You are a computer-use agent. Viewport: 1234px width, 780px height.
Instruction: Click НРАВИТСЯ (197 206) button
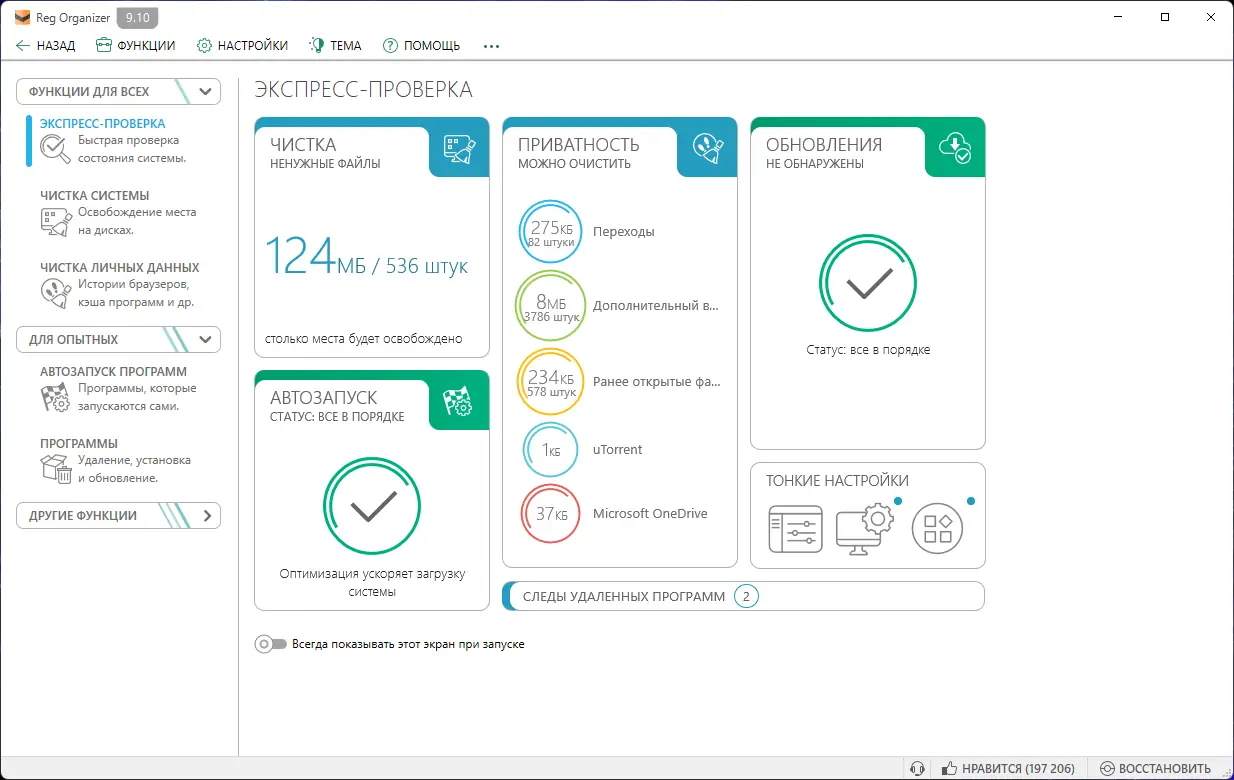click(1008, 769)
